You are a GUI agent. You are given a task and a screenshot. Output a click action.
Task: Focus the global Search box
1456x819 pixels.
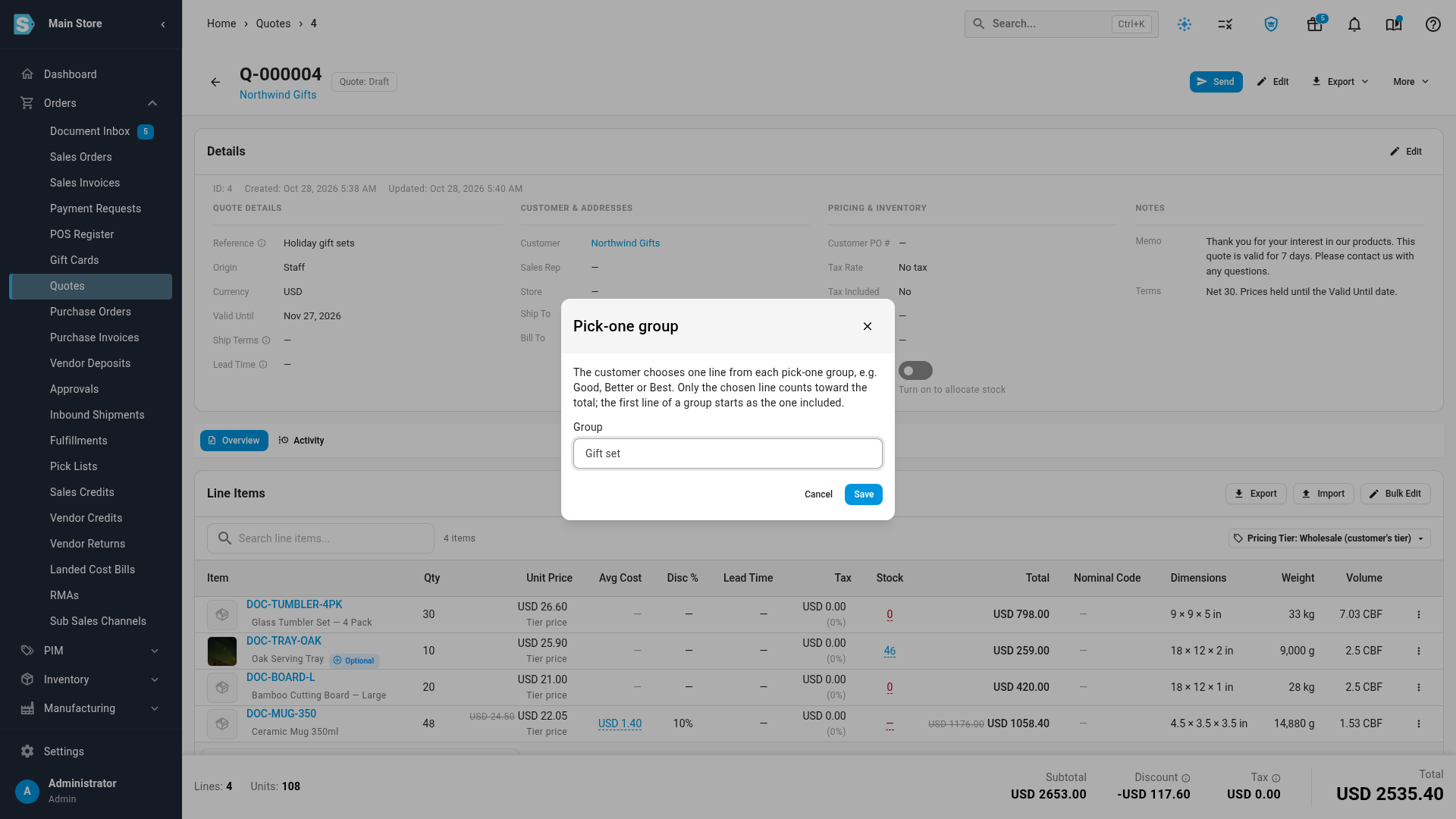1062,24
